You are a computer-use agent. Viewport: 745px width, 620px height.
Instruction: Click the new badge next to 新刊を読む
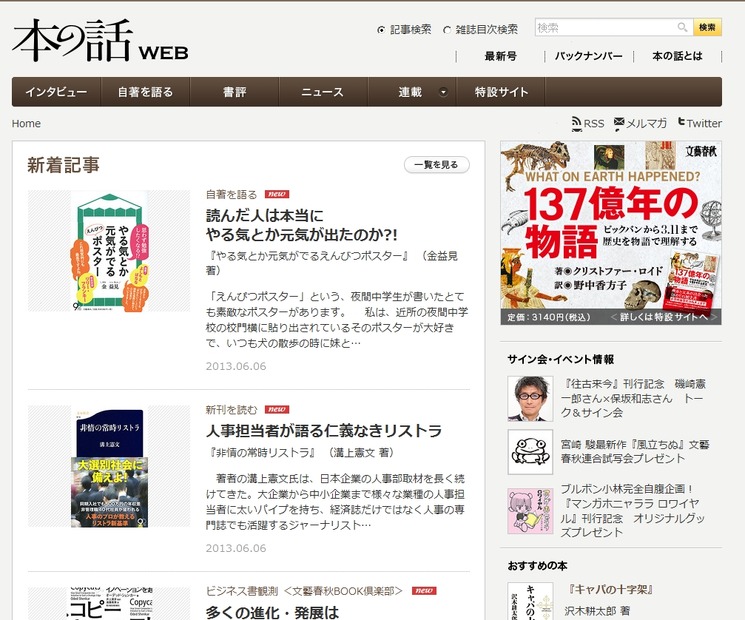click(x=277, y=409)
